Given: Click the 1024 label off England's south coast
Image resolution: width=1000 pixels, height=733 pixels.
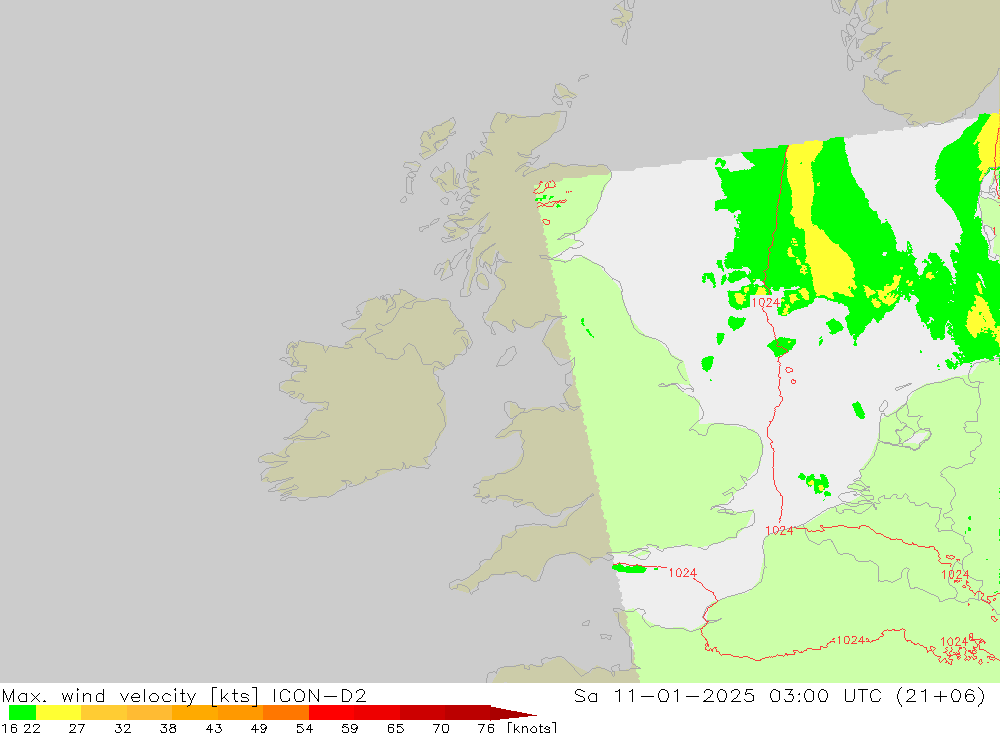Looking at the screenshot, I should 682,573.
